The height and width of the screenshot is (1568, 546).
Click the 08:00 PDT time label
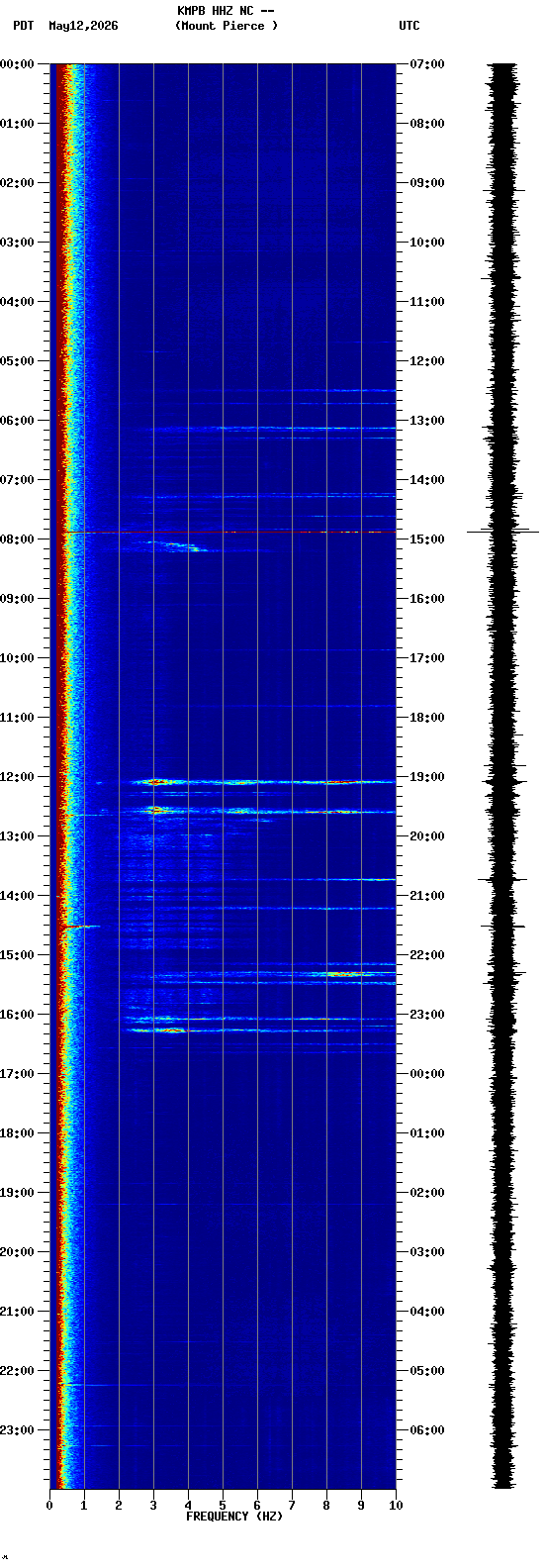pyautogui.click(x=17, y=539)
